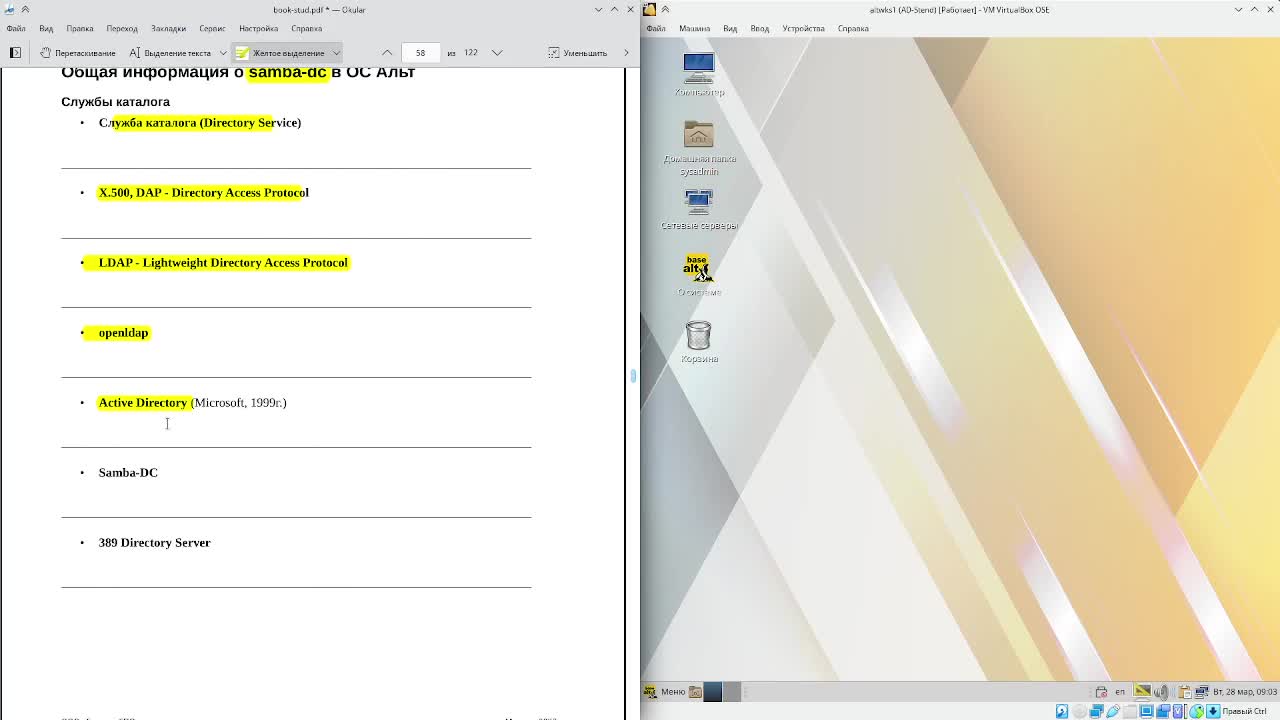
Task: Activate the Выделение текста selection tool
Action: pos(170,52)
